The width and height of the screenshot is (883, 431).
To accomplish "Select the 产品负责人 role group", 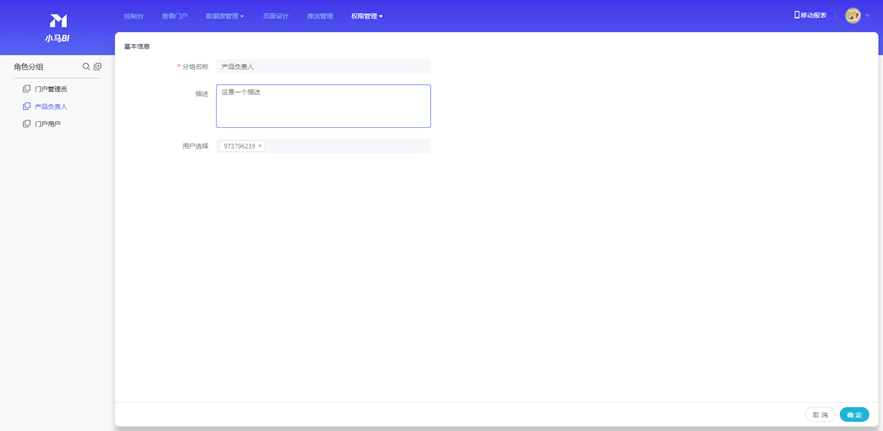I will point(51,107).
